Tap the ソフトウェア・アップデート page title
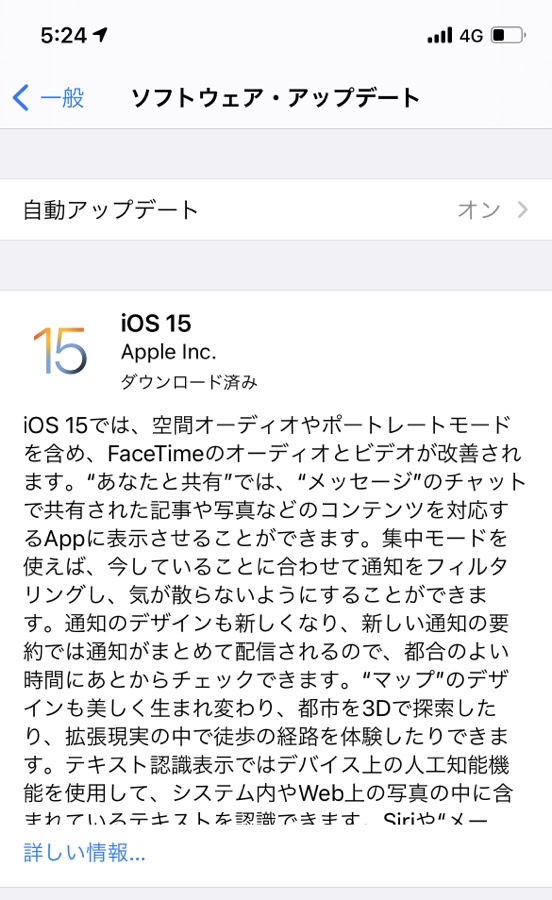Image resolution: width=552 pixels, height=900 pixels. 276,97
